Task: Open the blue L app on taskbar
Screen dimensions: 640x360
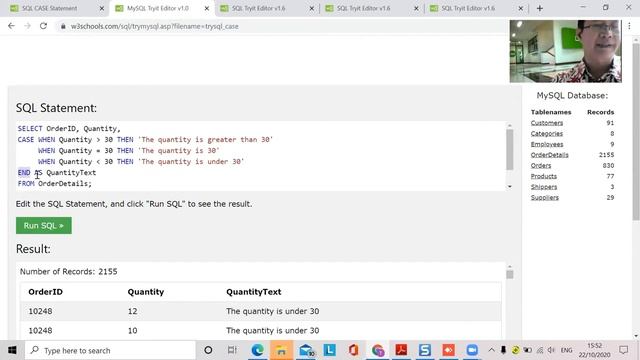Action: click(x=329, y=350)
